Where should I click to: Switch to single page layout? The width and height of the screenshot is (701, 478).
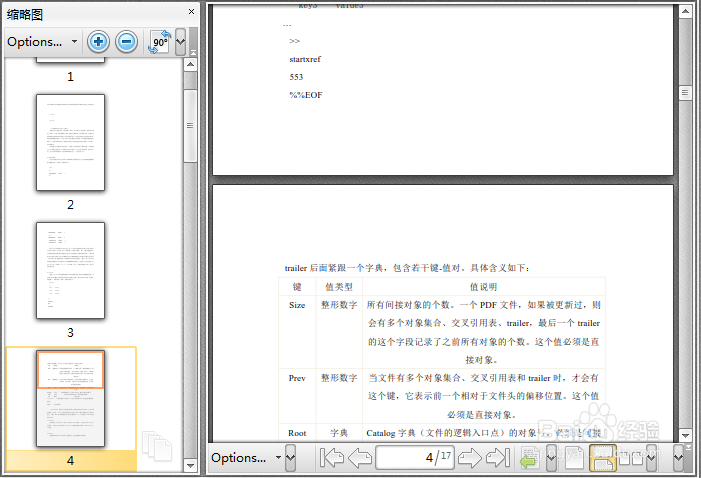(574, 457)
